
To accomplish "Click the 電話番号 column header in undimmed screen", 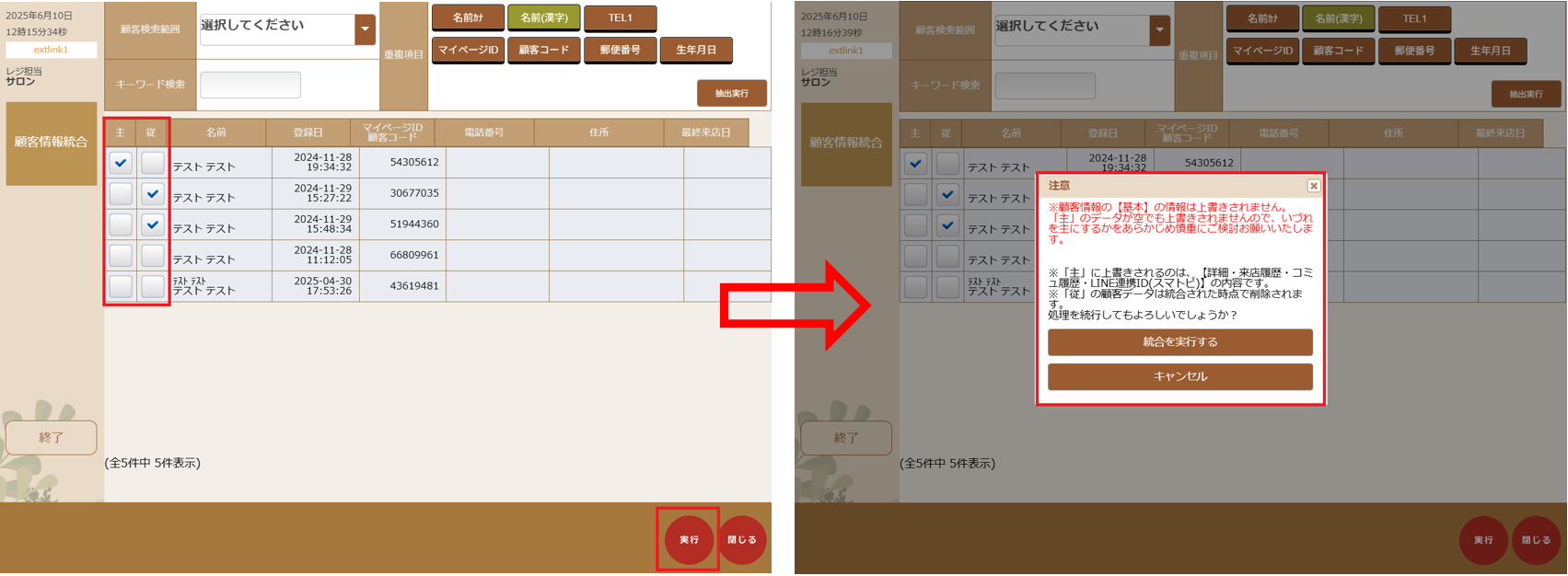I will tap(484, 132).
